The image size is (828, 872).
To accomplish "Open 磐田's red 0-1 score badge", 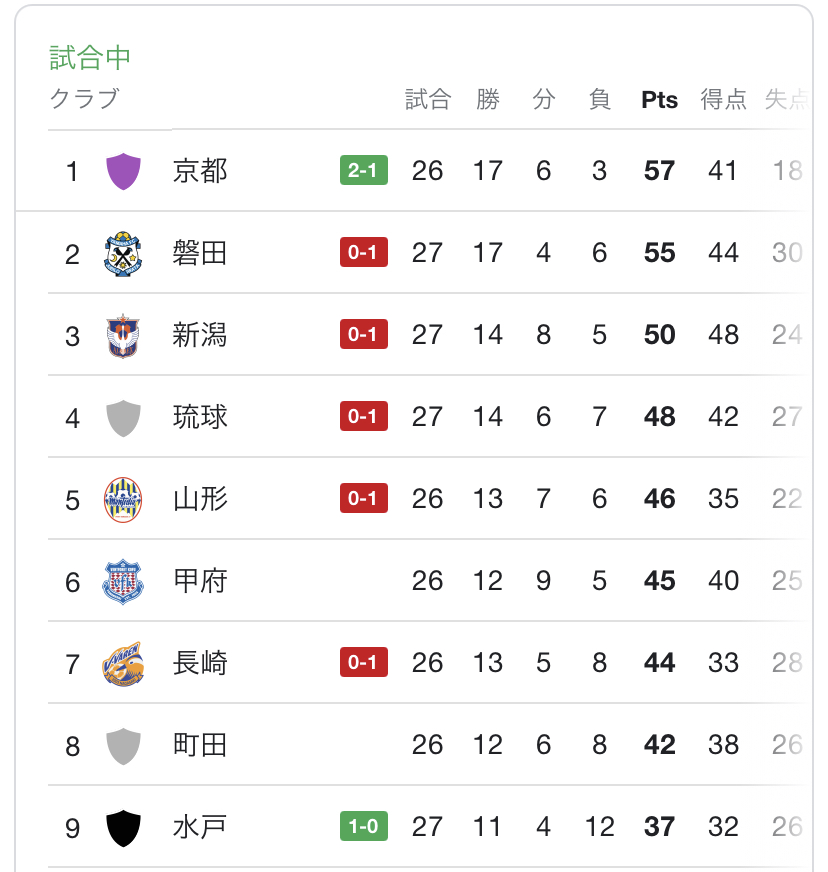I will (x=364, y=252).
